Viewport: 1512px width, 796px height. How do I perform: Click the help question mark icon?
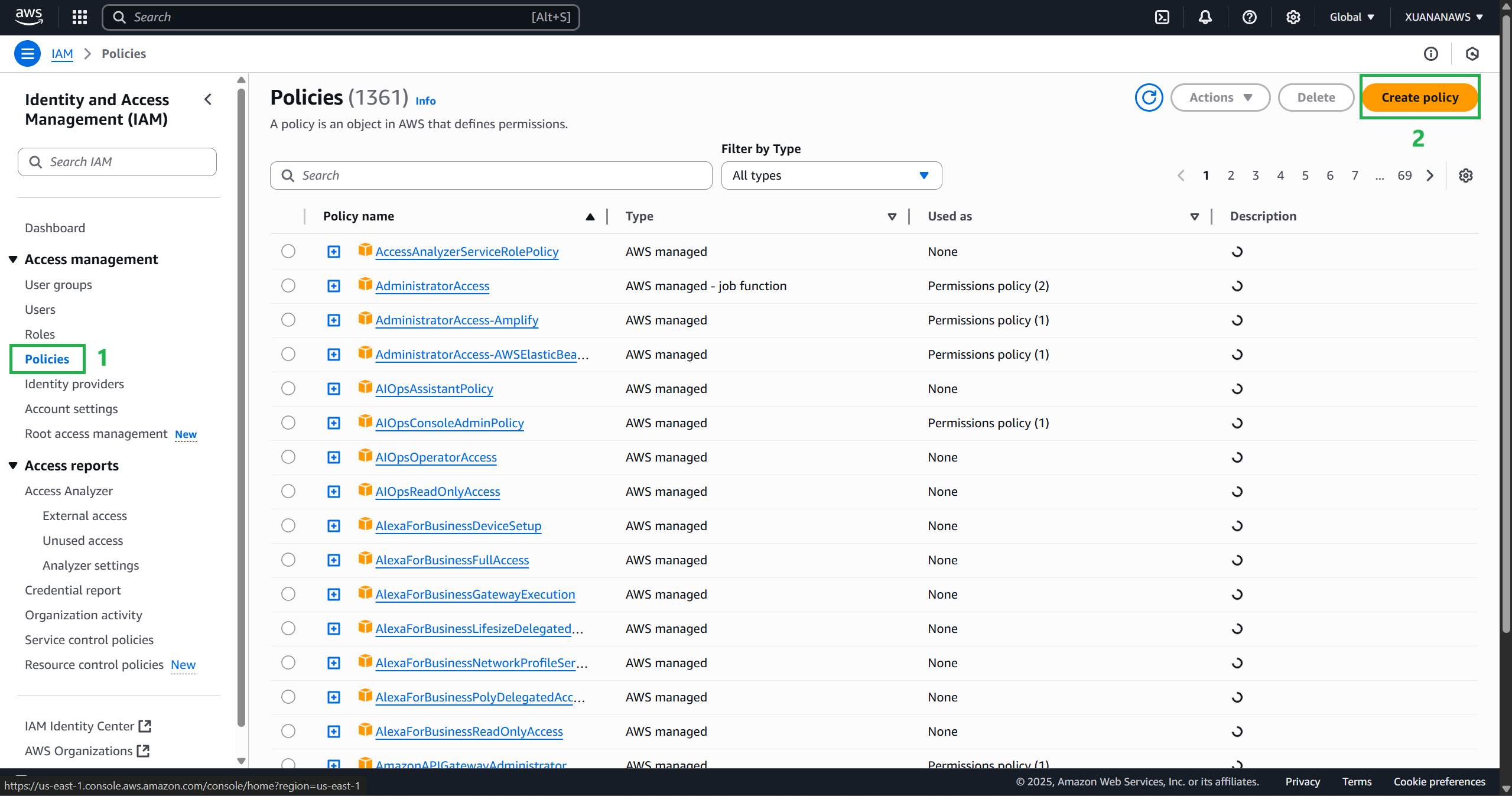(x=1249, y=17)
